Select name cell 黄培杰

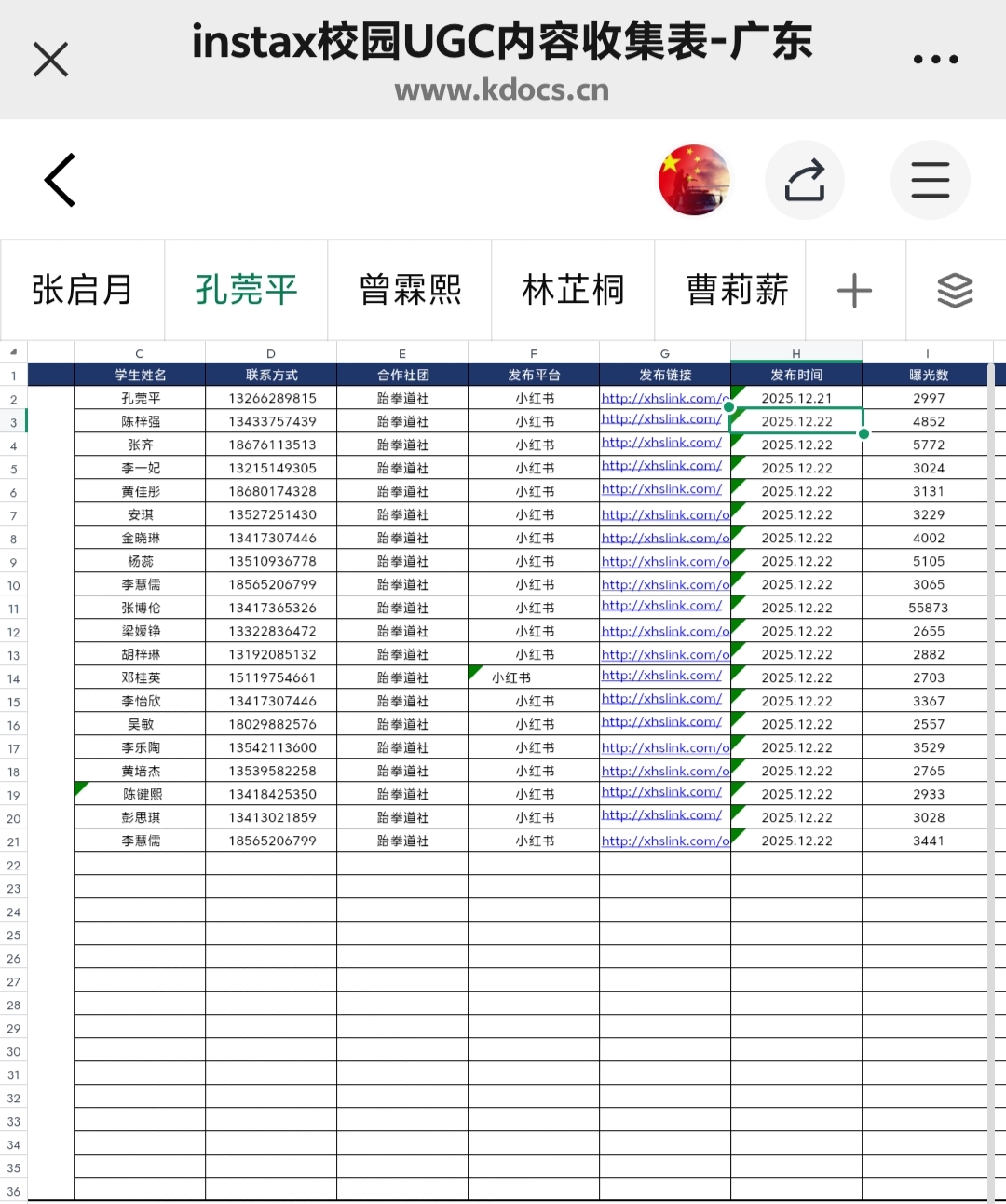click(140, 771)
